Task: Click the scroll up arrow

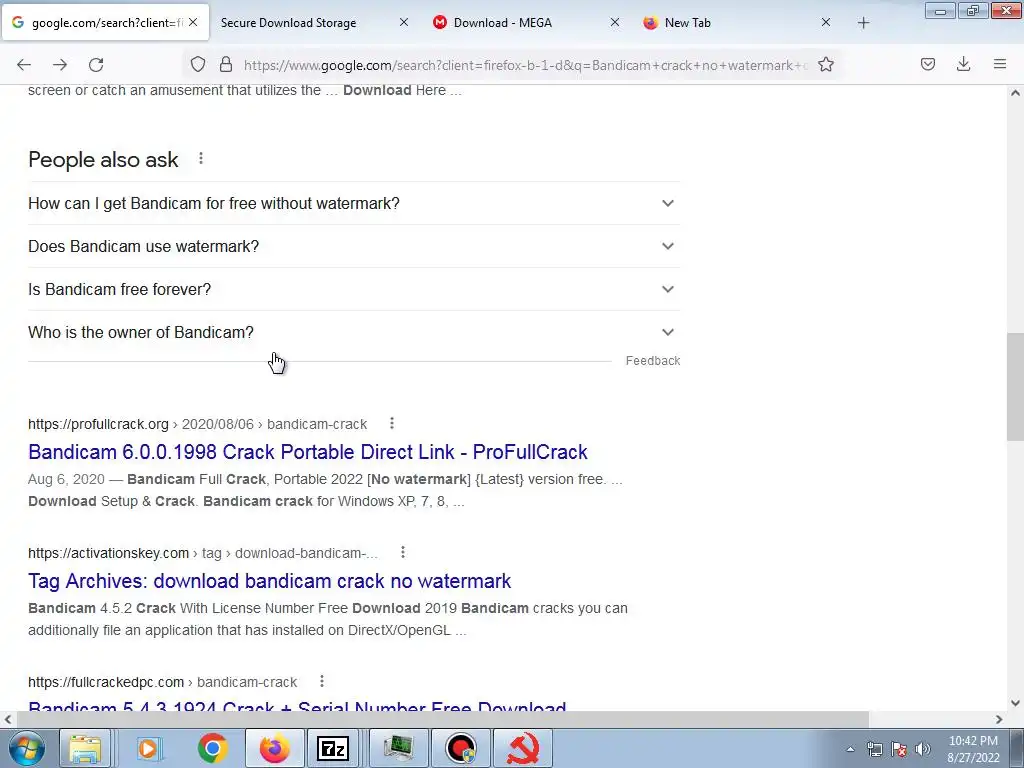Action: pos(1015,93)
